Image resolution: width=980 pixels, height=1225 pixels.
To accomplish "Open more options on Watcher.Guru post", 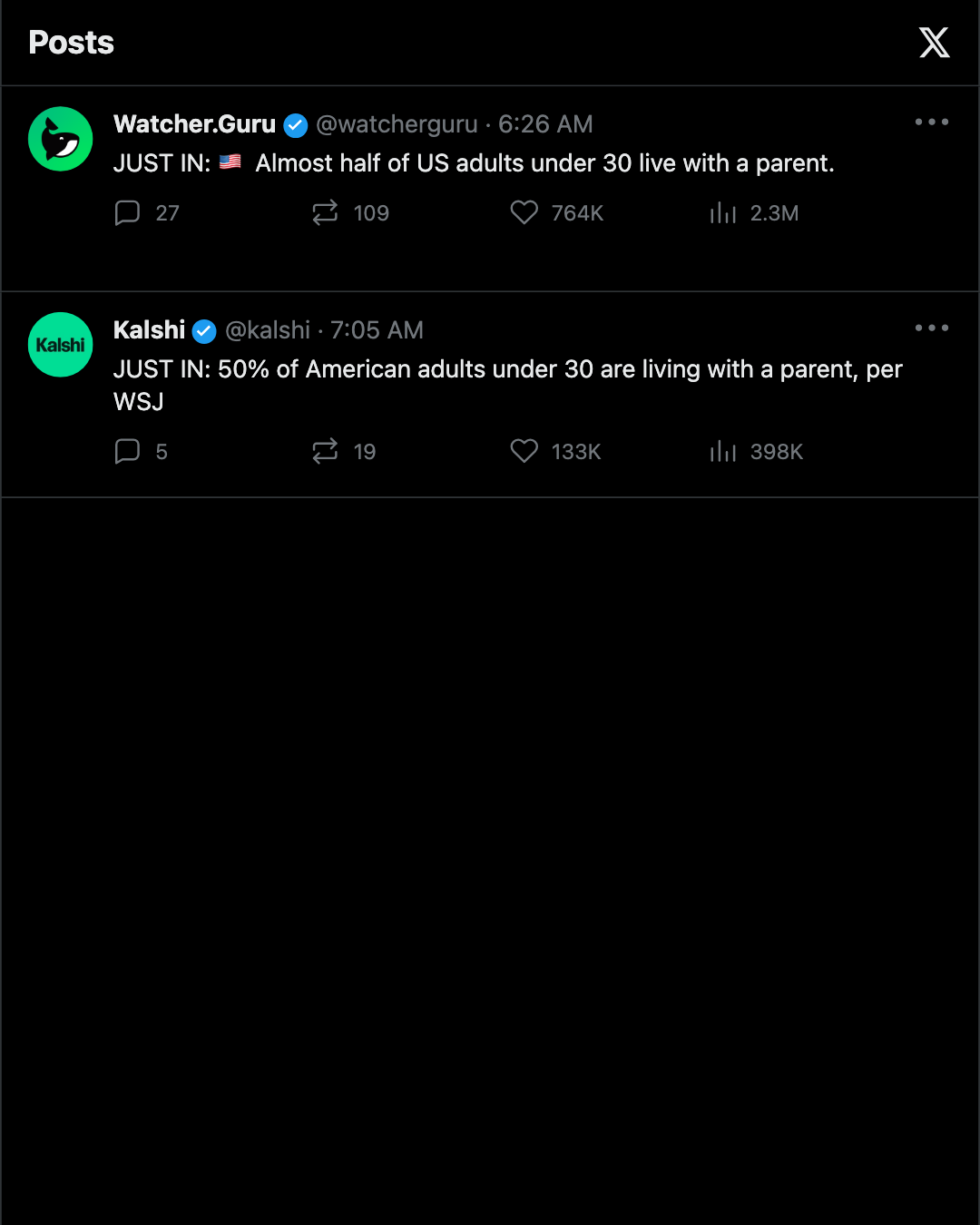I will pyautogui.click(x=932, y=122).
